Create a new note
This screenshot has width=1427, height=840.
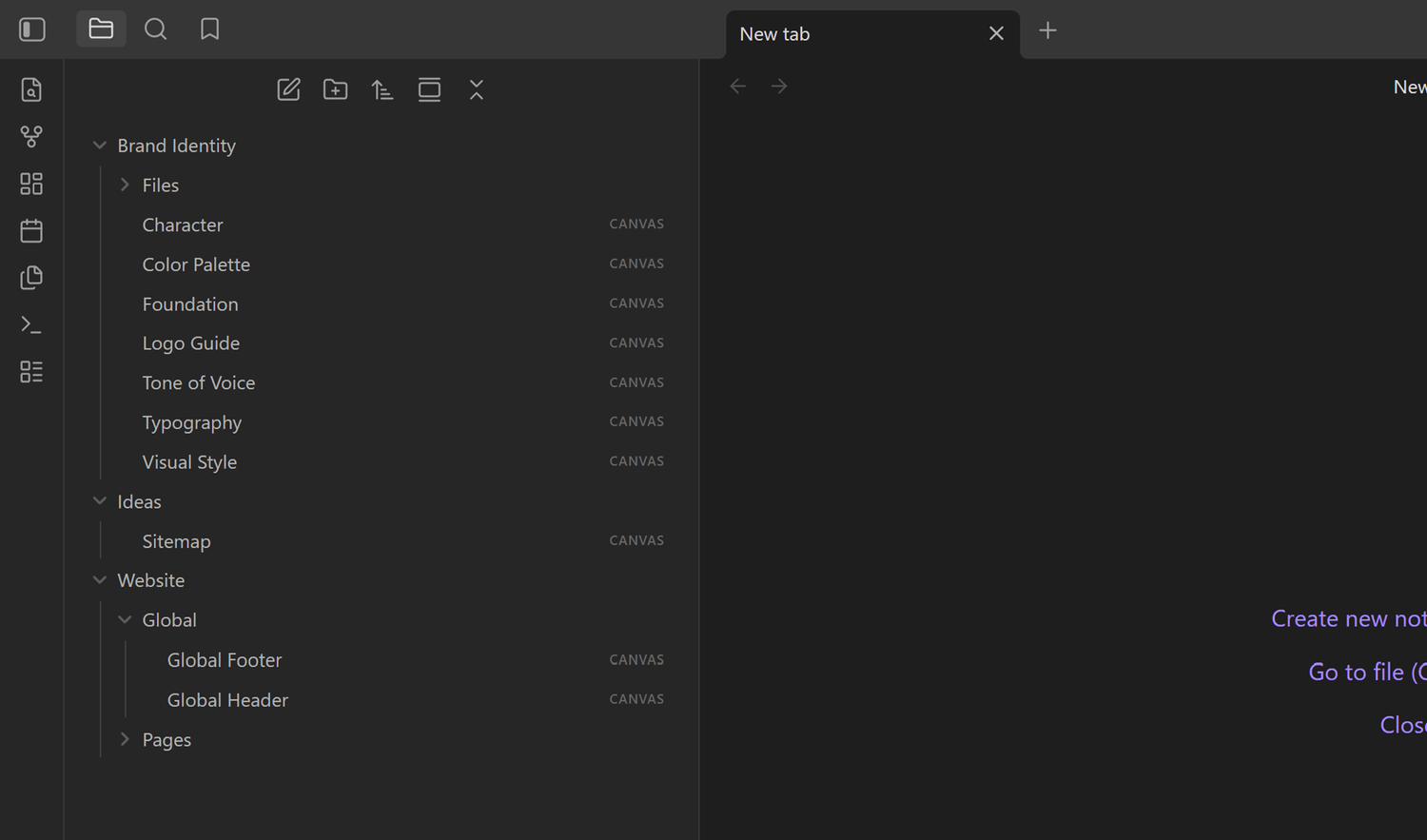[289, 89]
